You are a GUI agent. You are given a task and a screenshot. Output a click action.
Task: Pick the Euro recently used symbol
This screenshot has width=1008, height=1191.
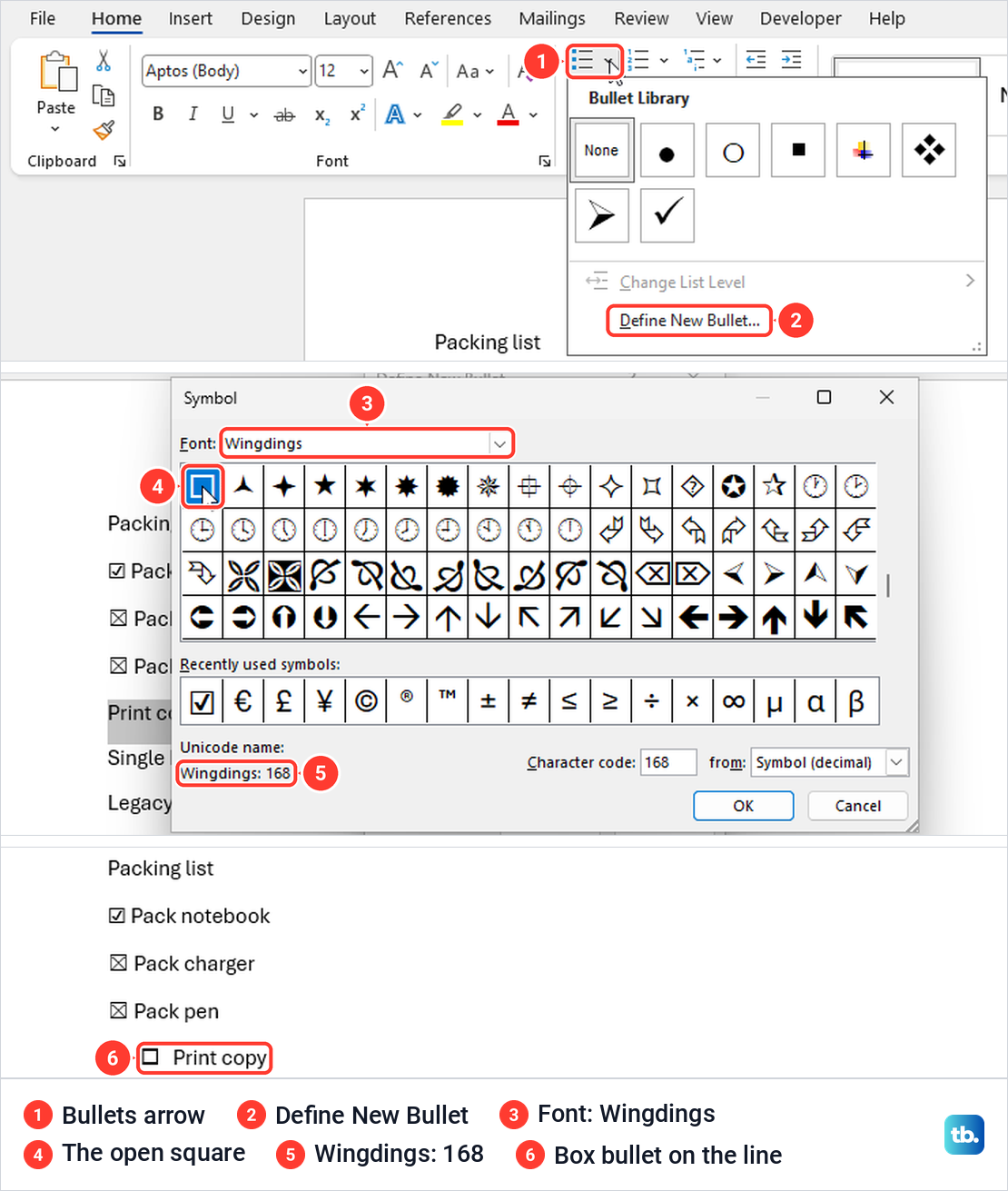pos(242,701)
